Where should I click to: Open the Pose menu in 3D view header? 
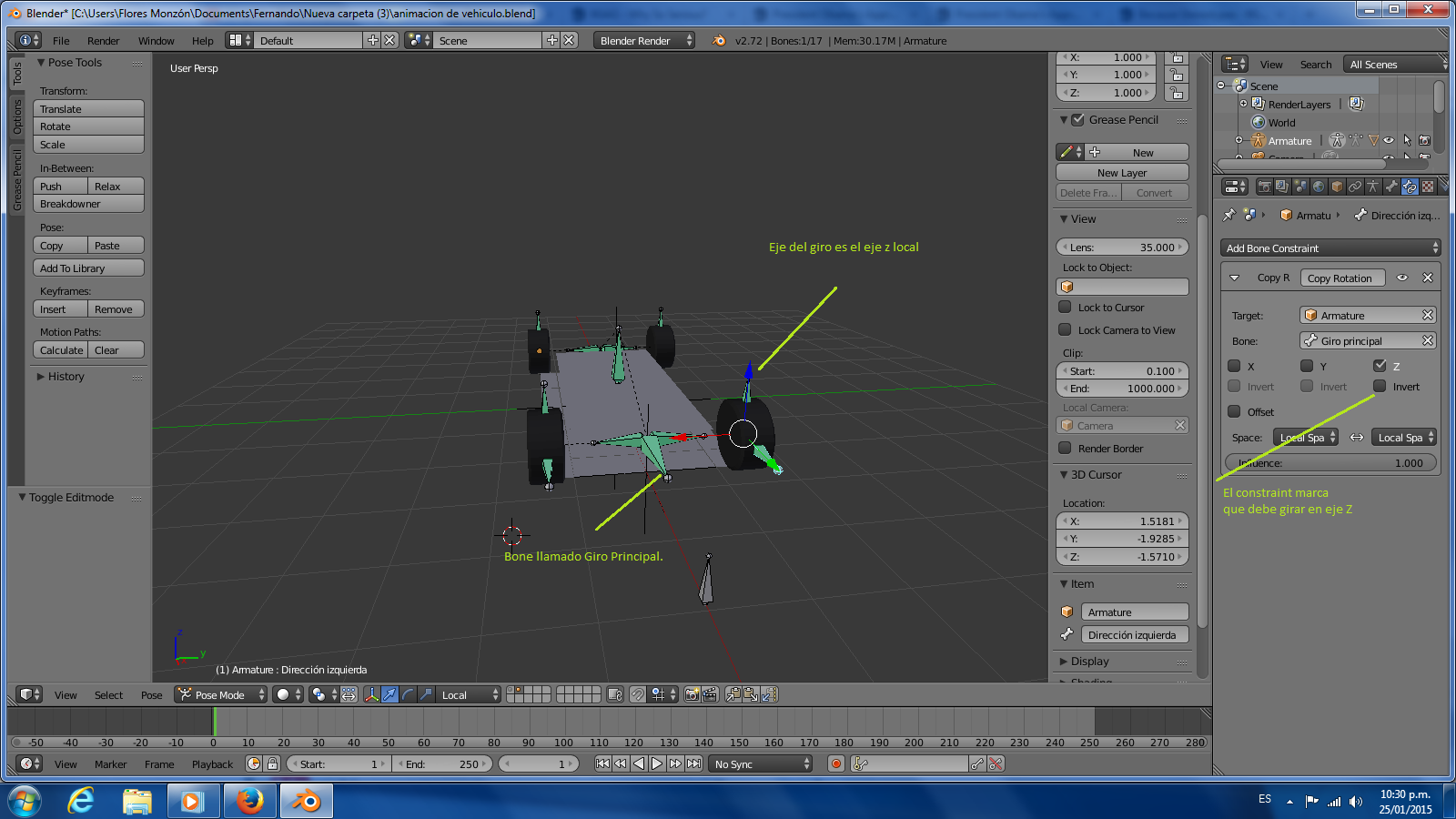151,695
